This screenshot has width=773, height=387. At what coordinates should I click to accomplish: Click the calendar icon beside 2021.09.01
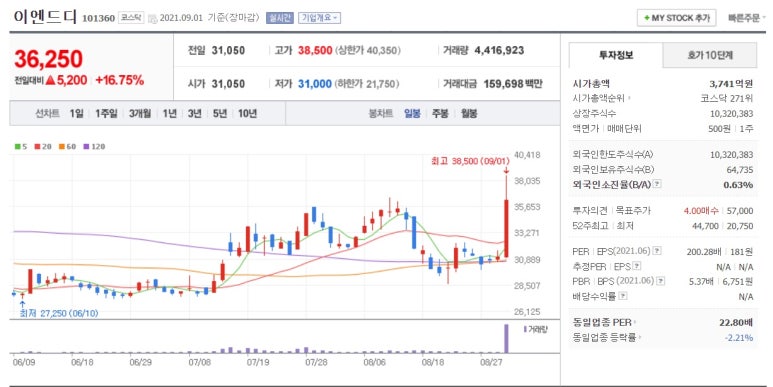pyautogui.click(x=152, y=18)
